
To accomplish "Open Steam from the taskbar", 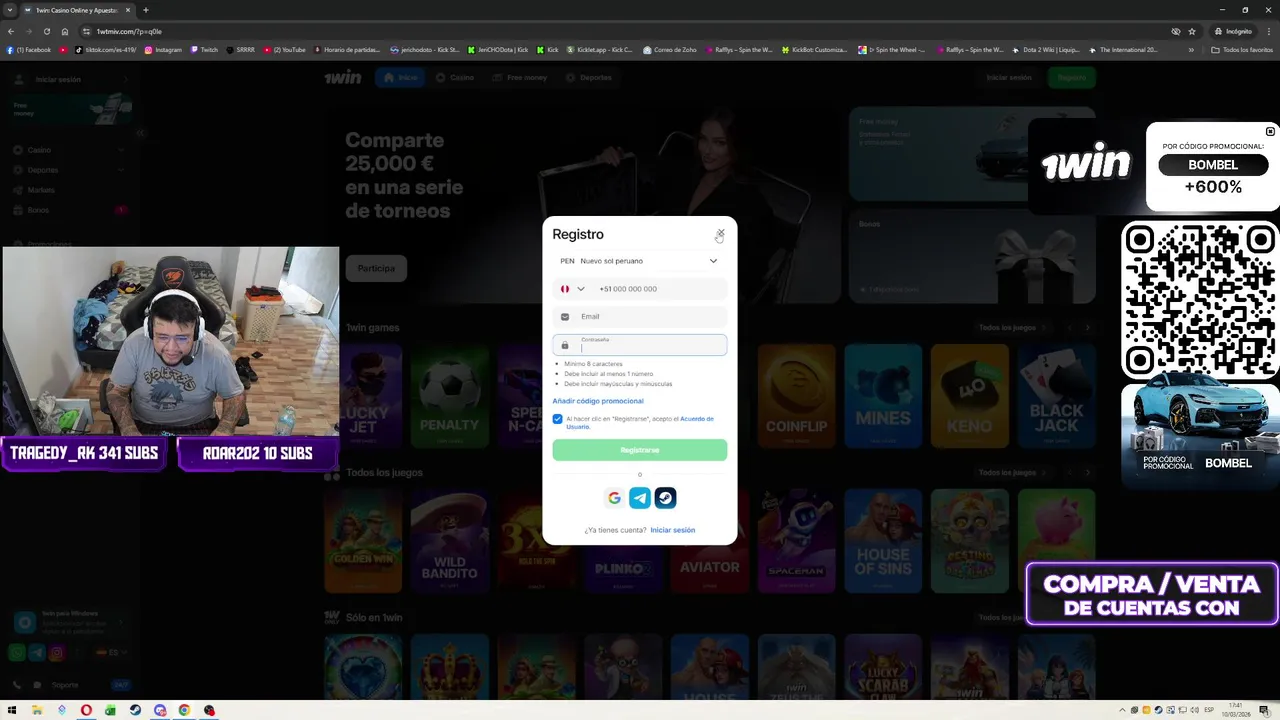I will pyautogui.click(x=135, y=710).
